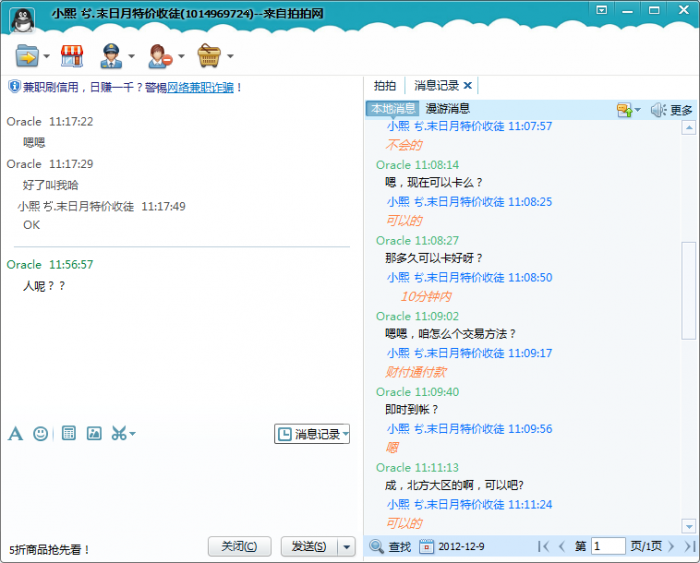Click the 查找 search label

(400, 546)
